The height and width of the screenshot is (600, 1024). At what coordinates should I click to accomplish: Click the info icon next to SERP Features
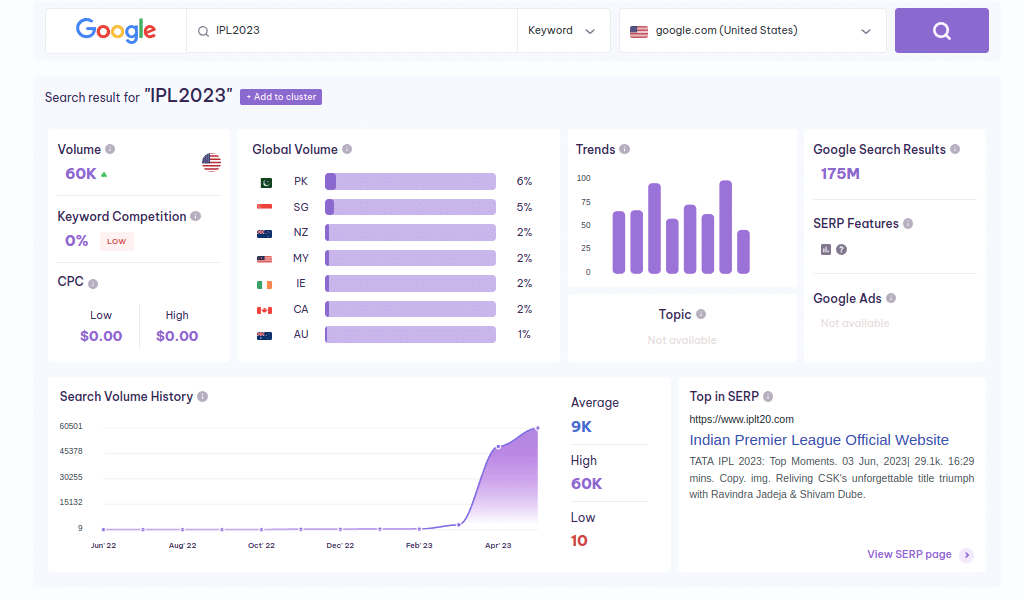pos(908,223)
